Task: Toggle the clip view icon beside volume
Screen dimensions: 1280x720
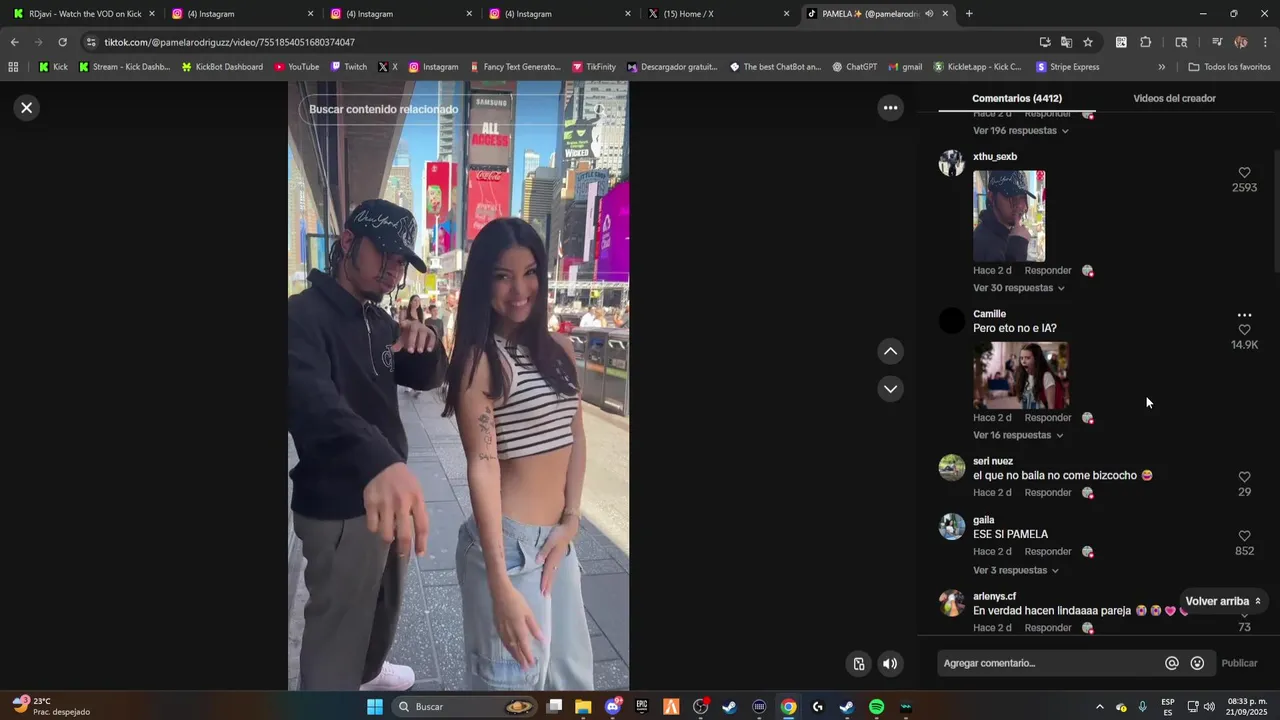Action: coord(859,664)
